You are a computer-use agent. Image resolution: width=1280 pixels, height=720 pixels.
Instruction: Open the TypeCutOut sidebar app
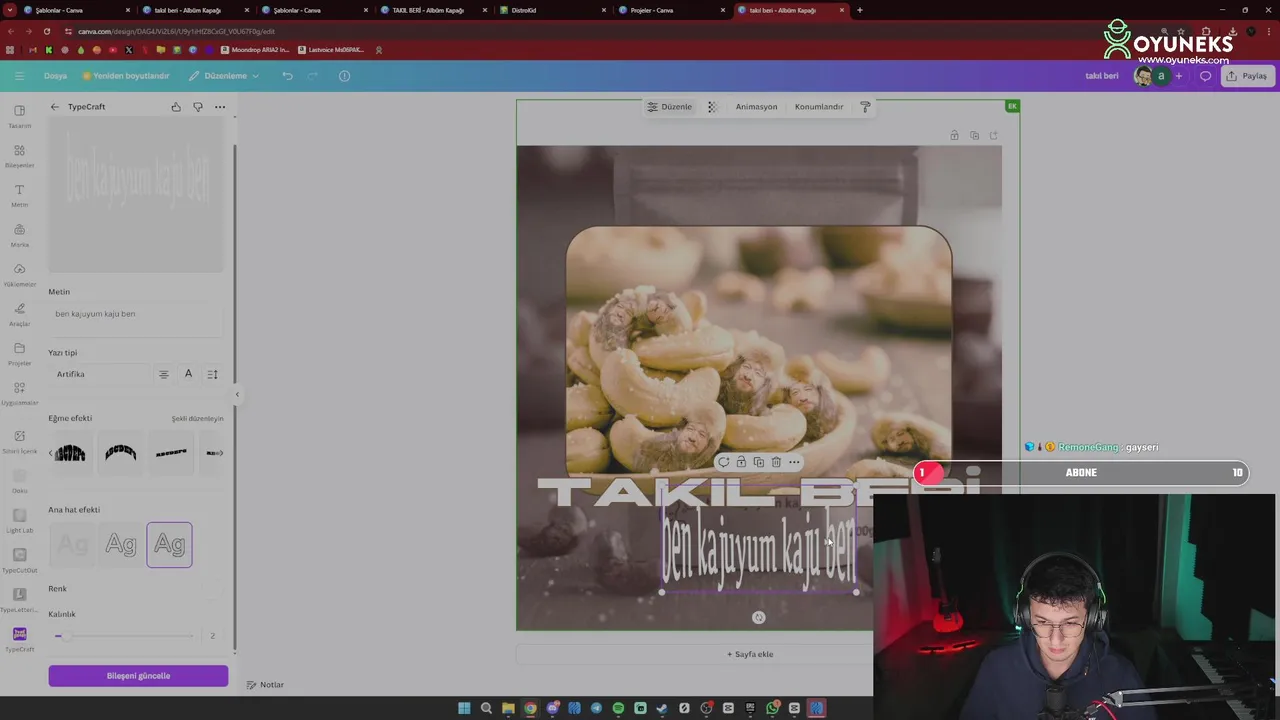click(19, 561)
